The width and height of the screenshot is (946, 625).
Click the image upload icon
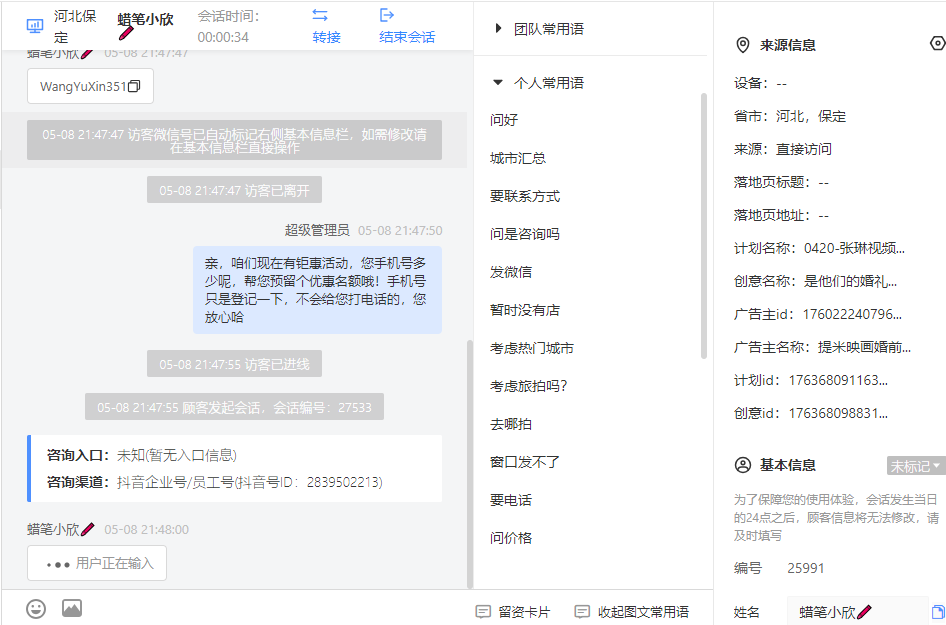point(72,608)
